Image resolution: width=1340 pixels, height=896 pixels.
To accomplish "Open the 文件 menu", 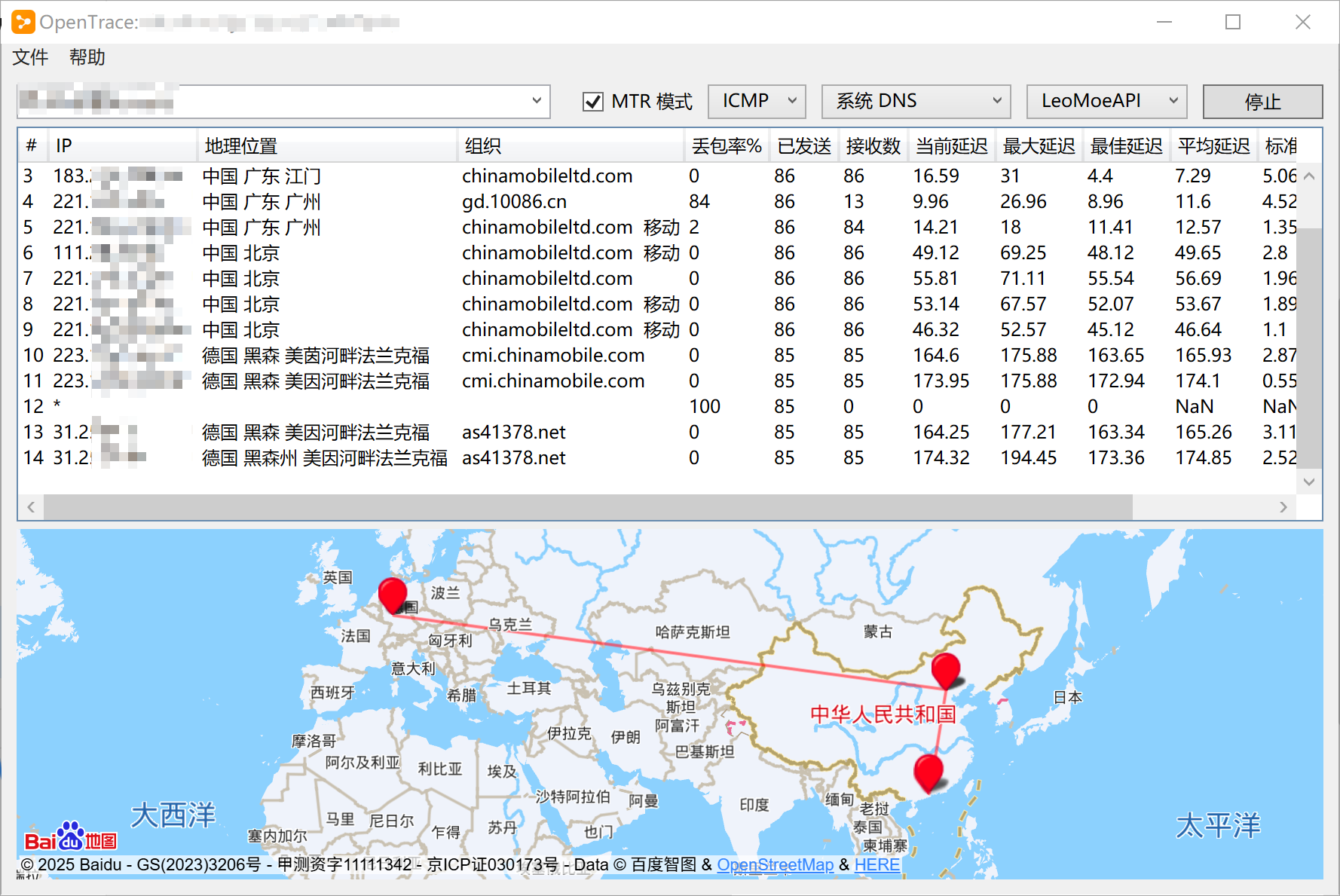I will pyautogui.click(x=30, y=57).
